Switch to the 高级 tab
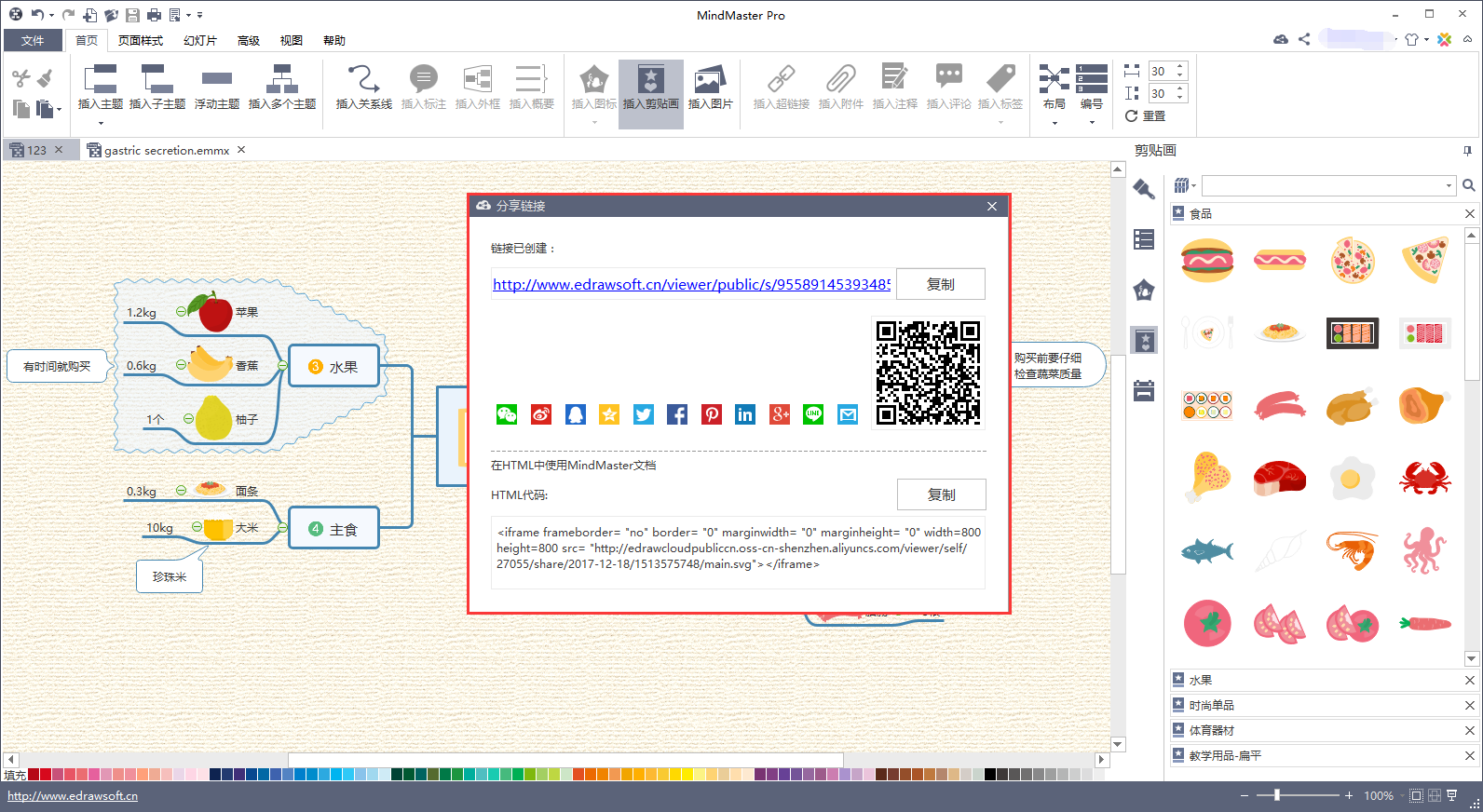The image size is (1483, 812). pyautogui.click(x=249, y=40)
